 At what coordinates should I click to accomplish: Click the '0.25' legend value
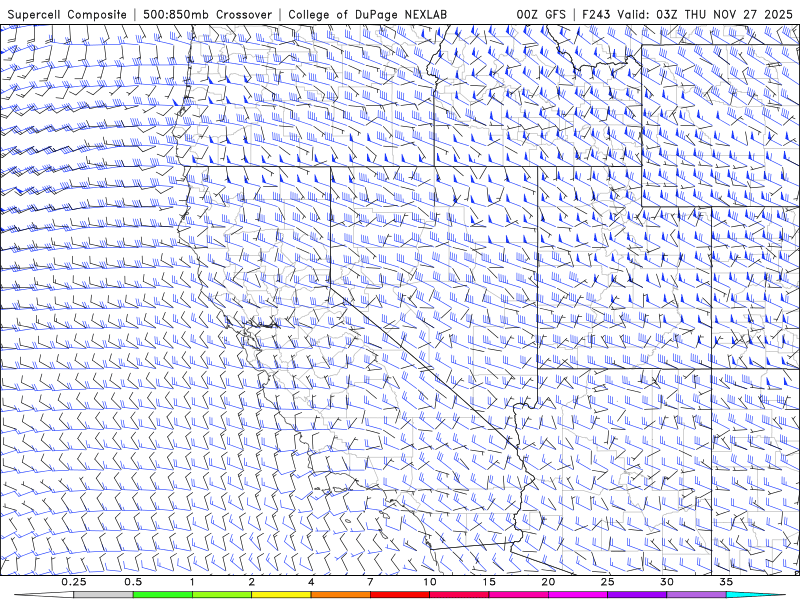[73, 582]
